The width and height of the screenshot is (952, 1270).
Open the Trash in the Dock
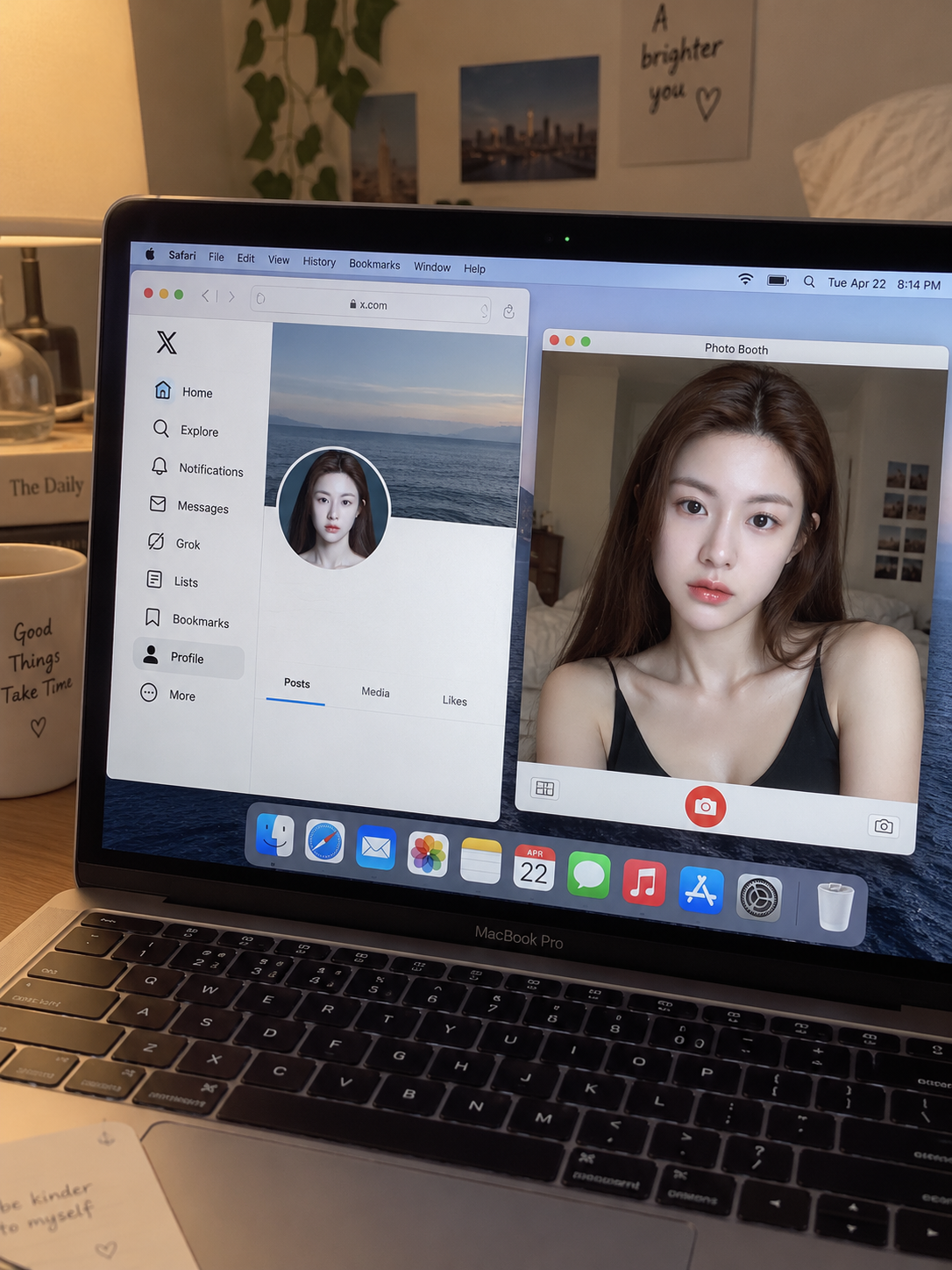pos(835,907)
